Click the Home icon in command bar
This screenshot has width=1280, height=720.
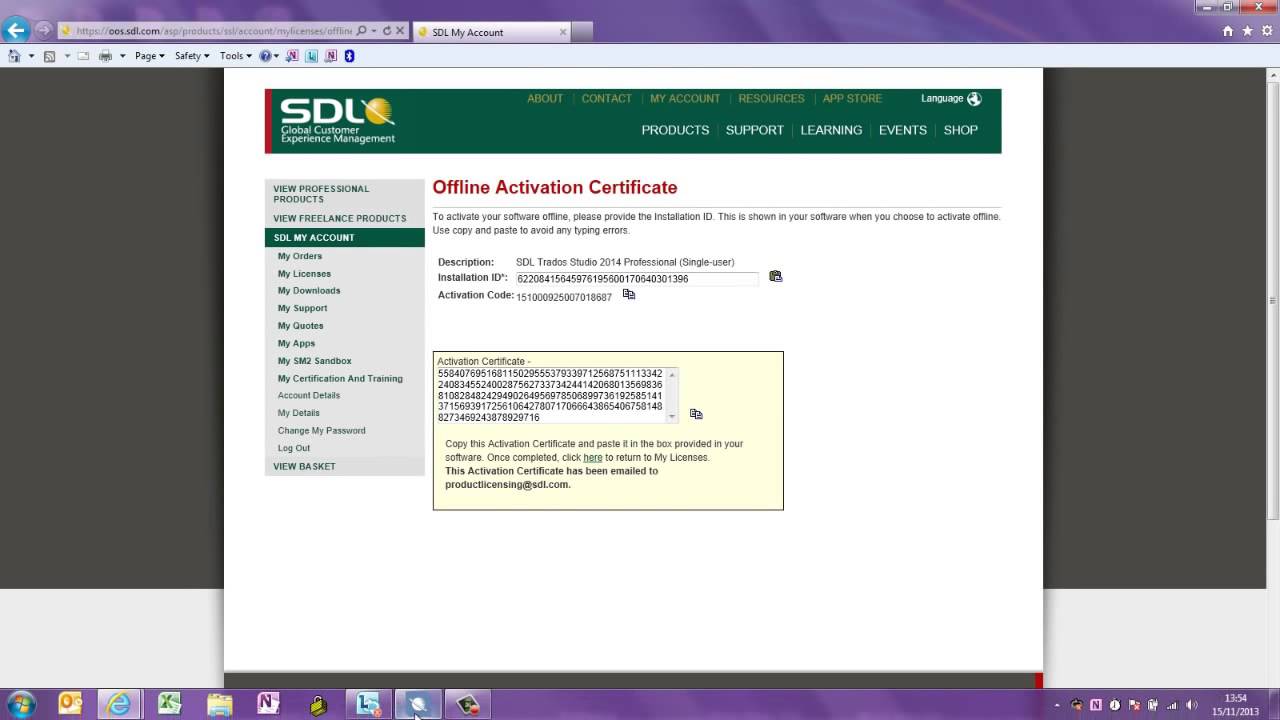click(x=14, y=56)
